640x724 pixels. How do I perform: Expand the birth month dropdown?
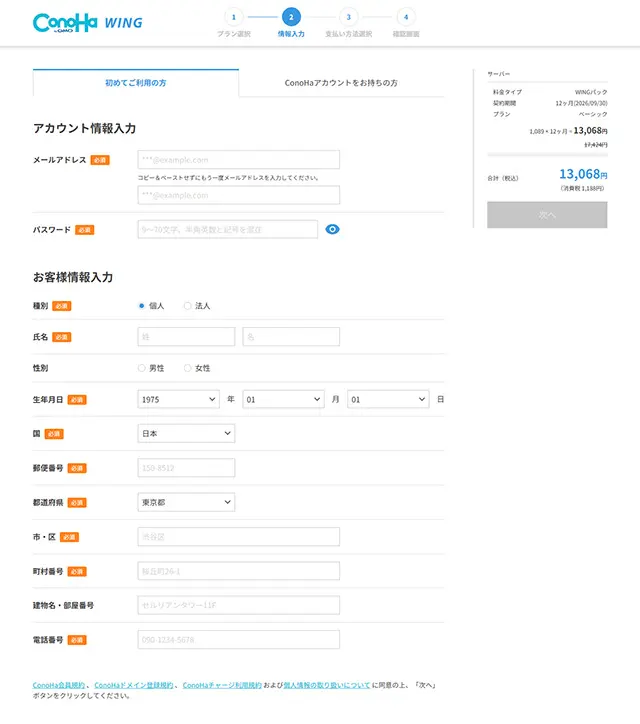(283, 399)
